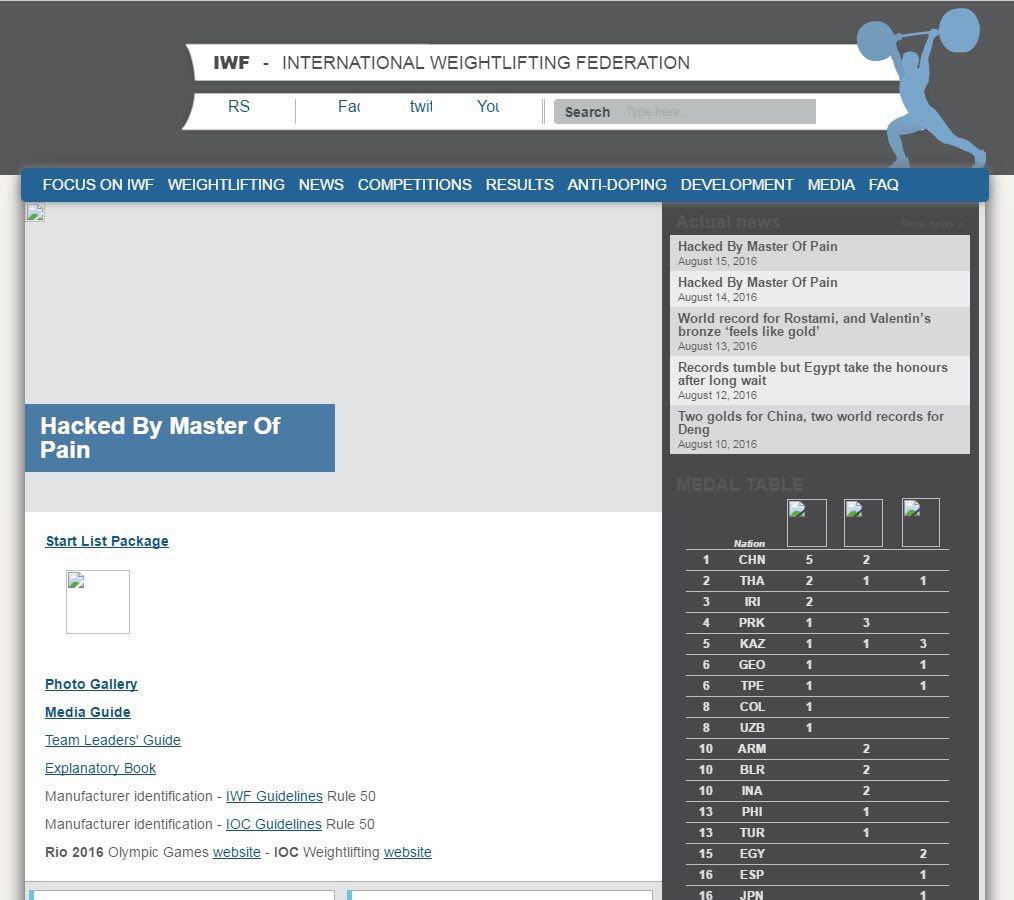Open the Twitter link in header
This screenshot has height=900, width=1014.
[x=421, y=107]
